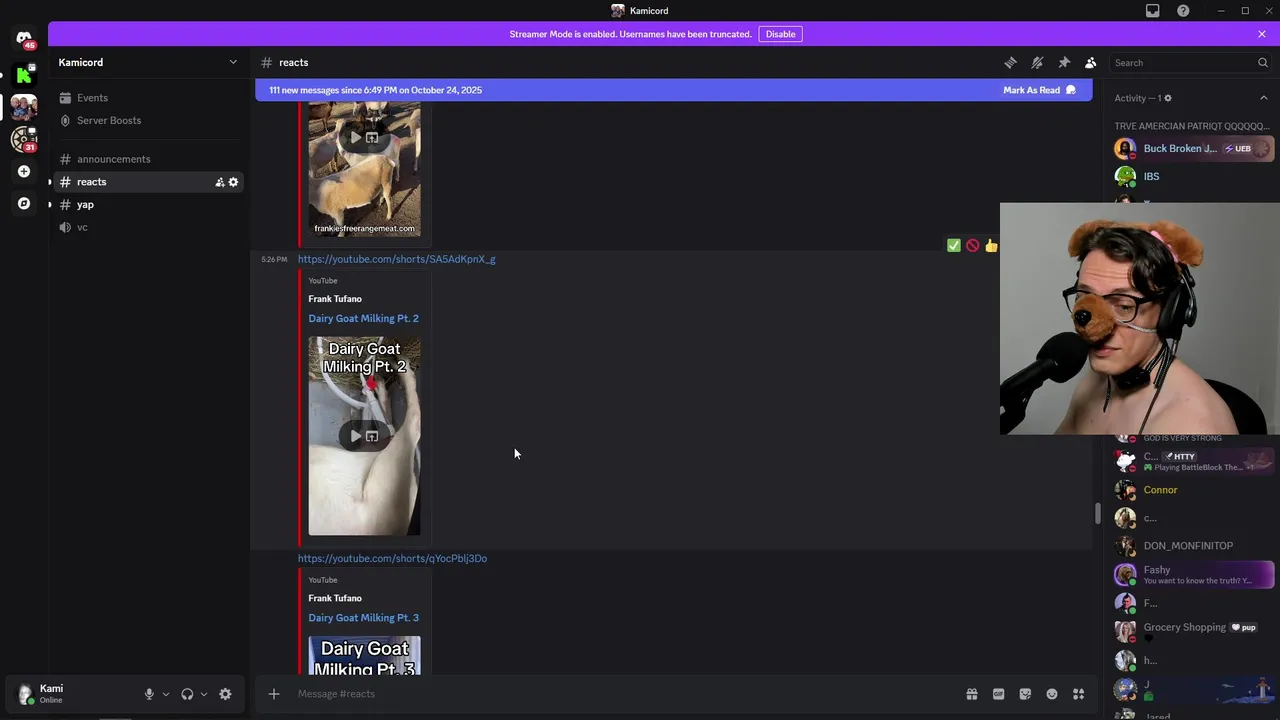Open the green K server icon
Image resolution: width=1280 pixels, height=720 pixels.
[24, 74]
